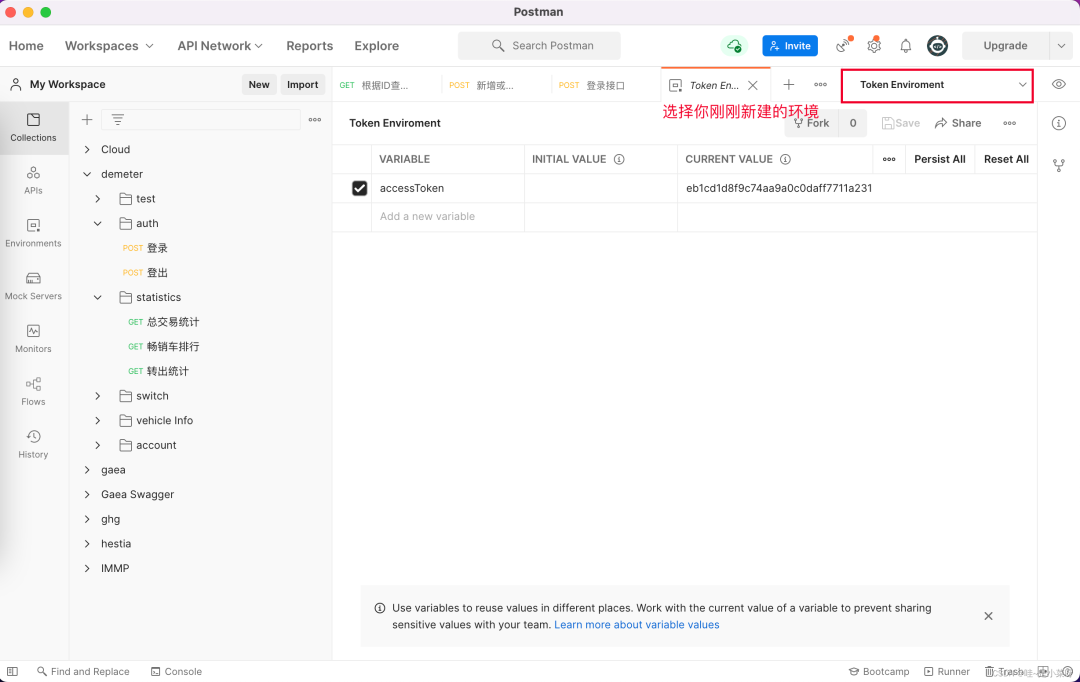The height and width of the screenshot is (682, 1080).
Task: Click Reset All
Action: (x=1006, y=159)
